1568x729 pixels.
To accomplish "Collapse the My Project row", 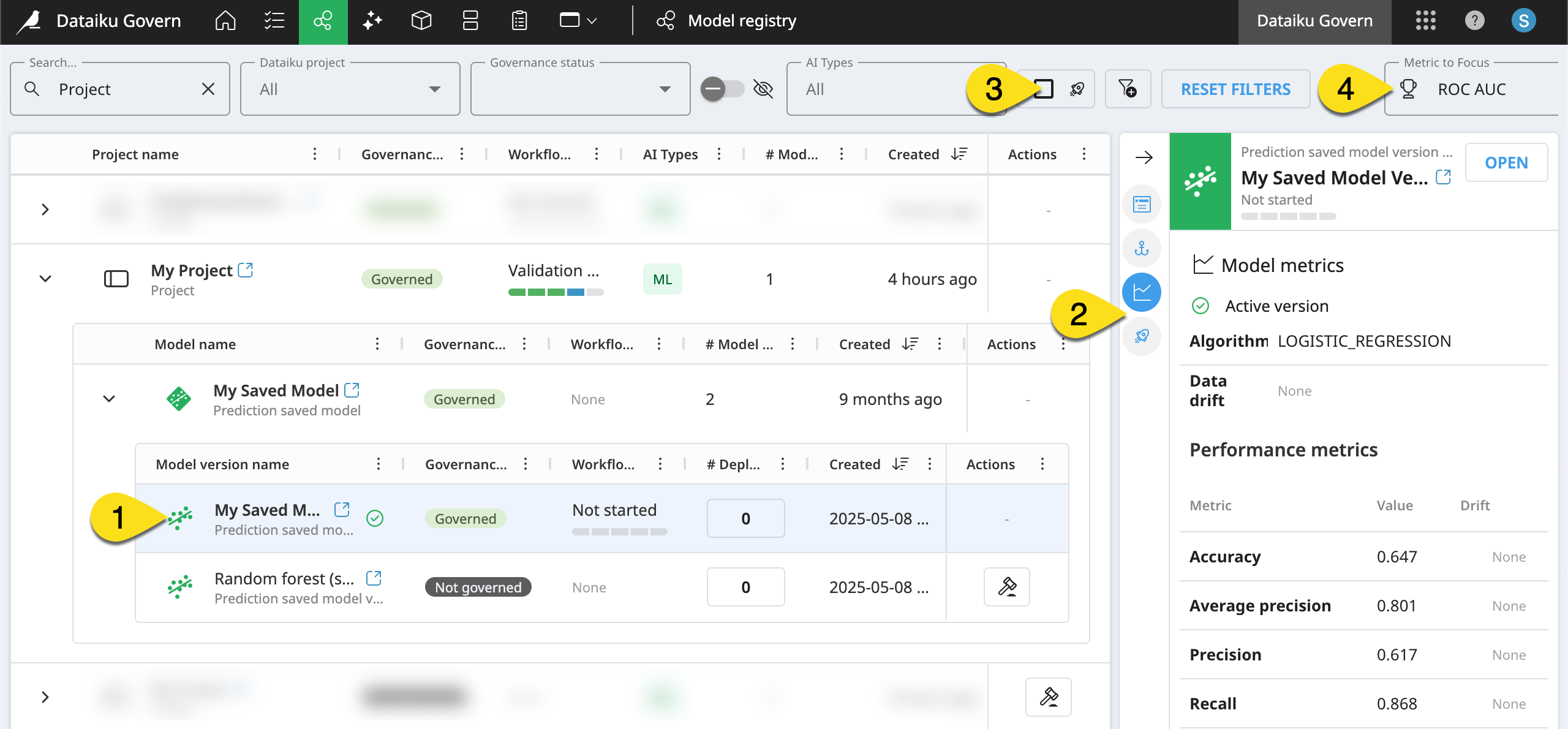I will click(45, 279).
